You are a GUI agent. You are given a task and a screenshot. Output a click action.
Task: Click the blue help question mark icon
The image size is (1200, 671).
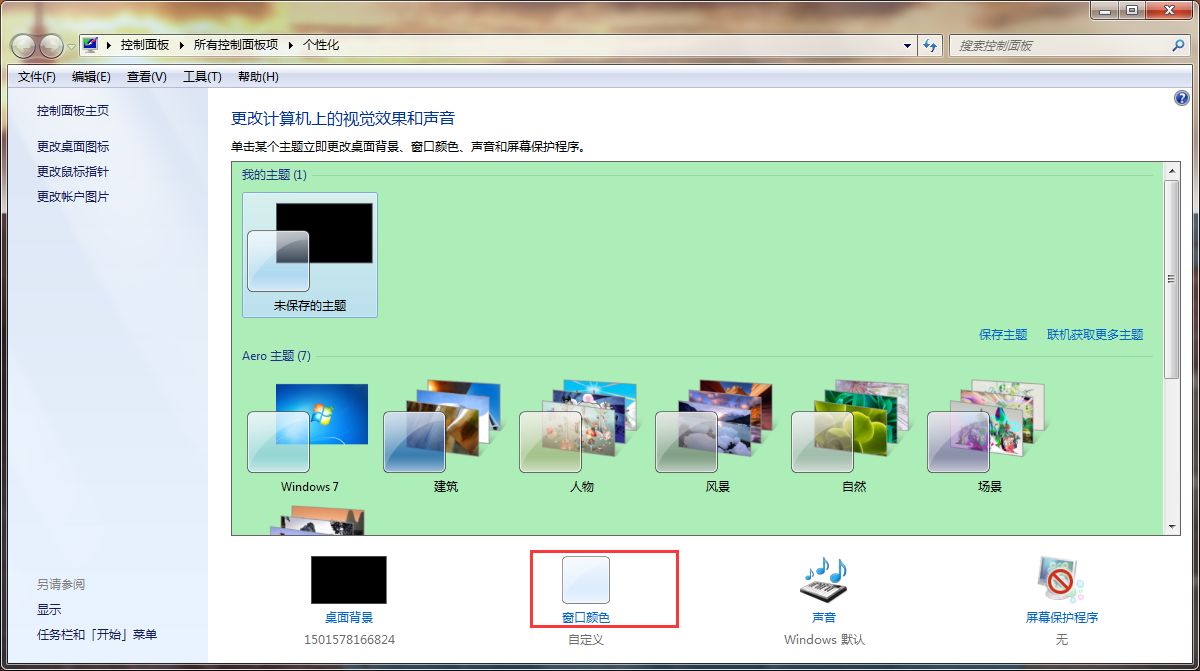(x=1181, y=99)
